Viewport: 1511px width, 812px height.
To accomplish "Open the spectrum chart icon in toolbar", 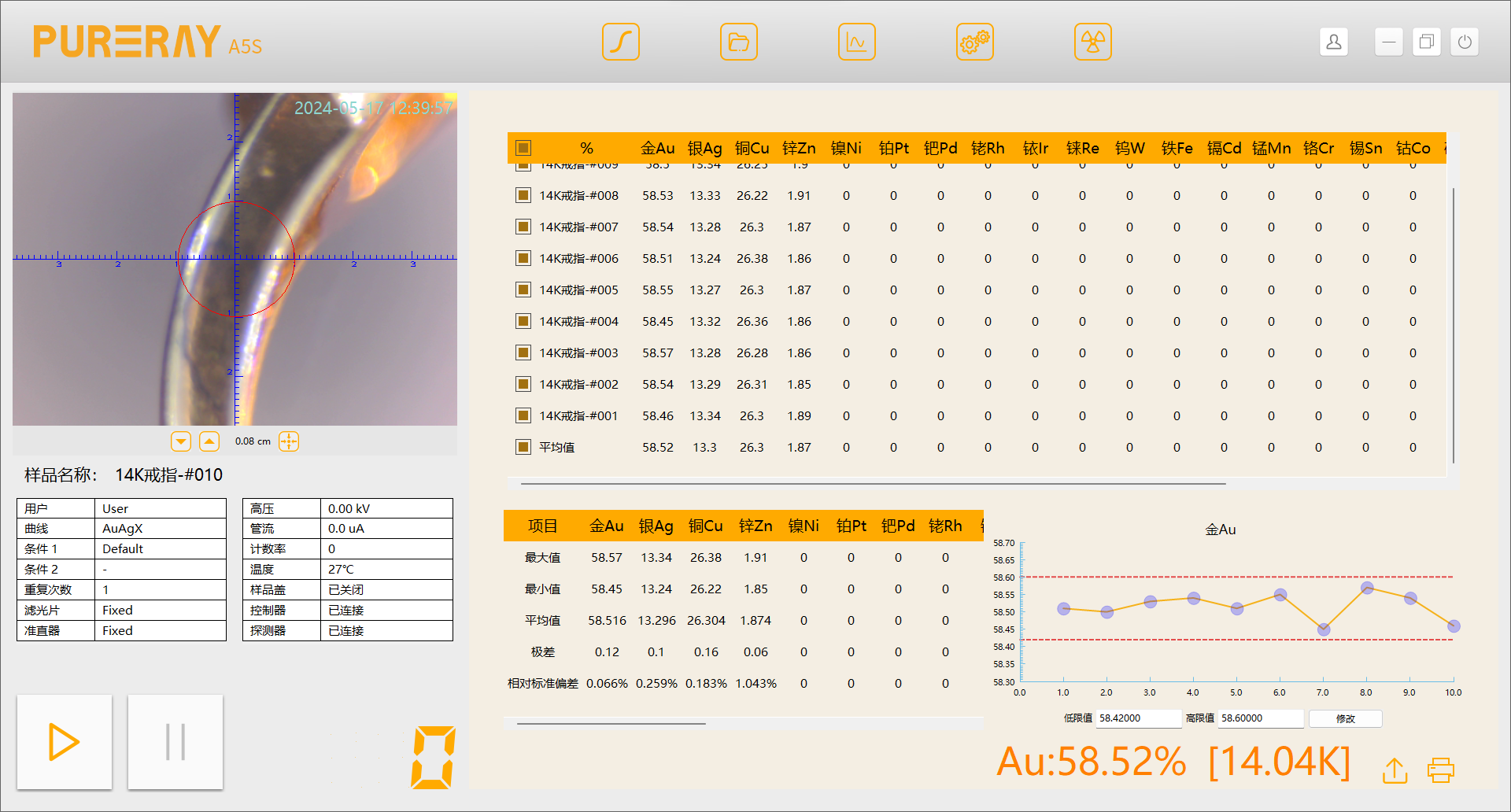I will point(856,42).
